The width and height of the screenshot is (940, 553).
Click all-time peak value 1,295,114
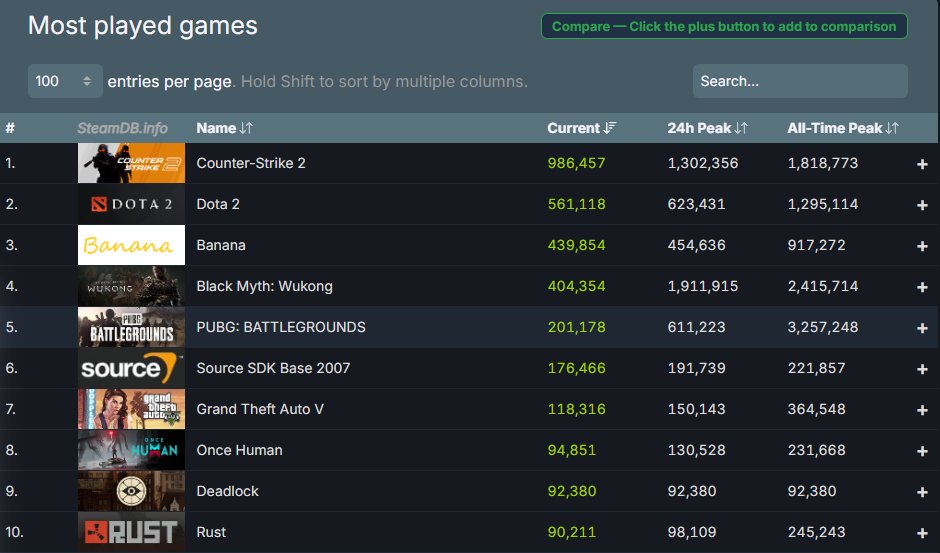[x=822, y=204]
